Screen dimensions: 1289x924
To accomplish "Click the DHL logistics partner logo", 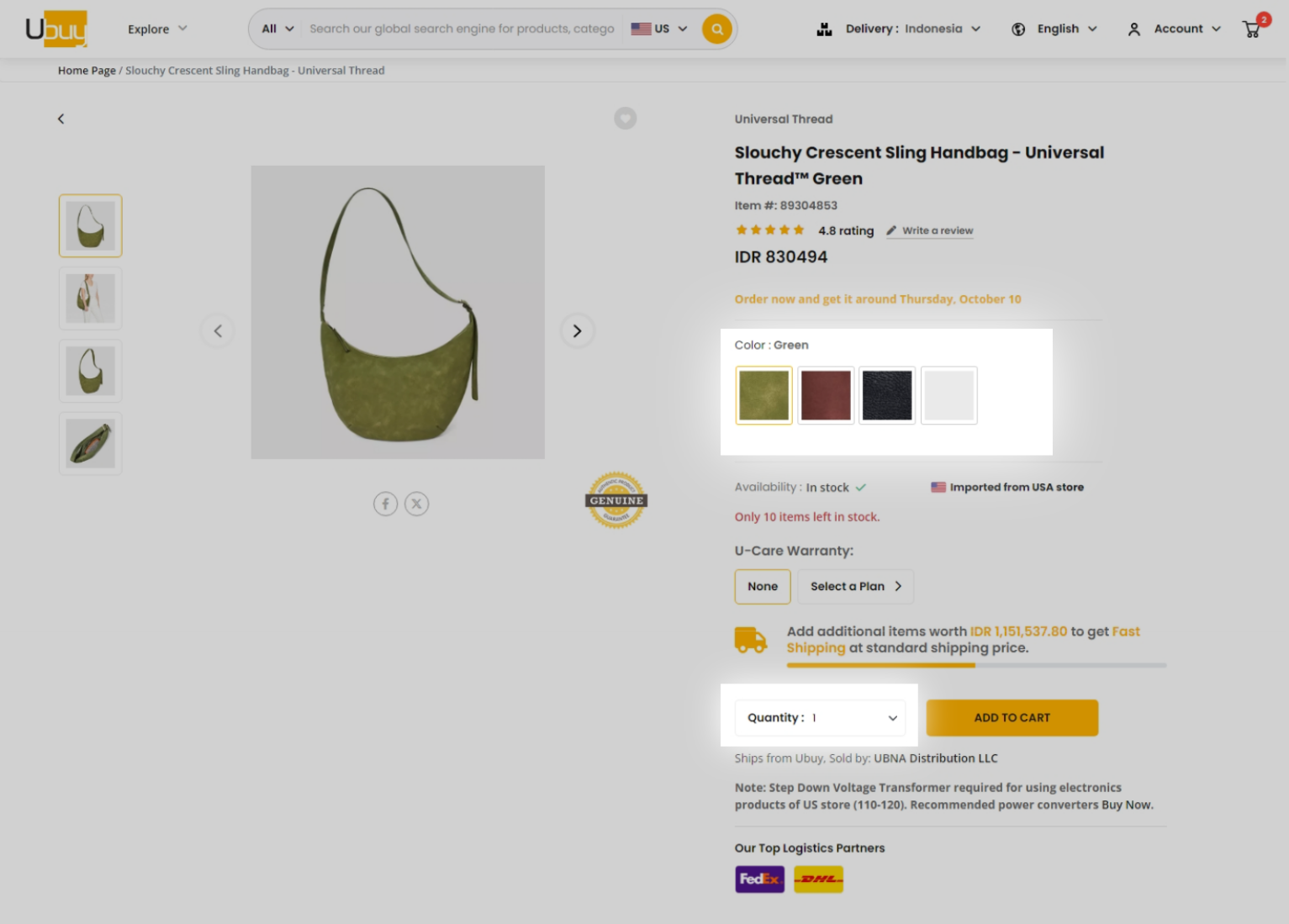I will click(817, 879).
